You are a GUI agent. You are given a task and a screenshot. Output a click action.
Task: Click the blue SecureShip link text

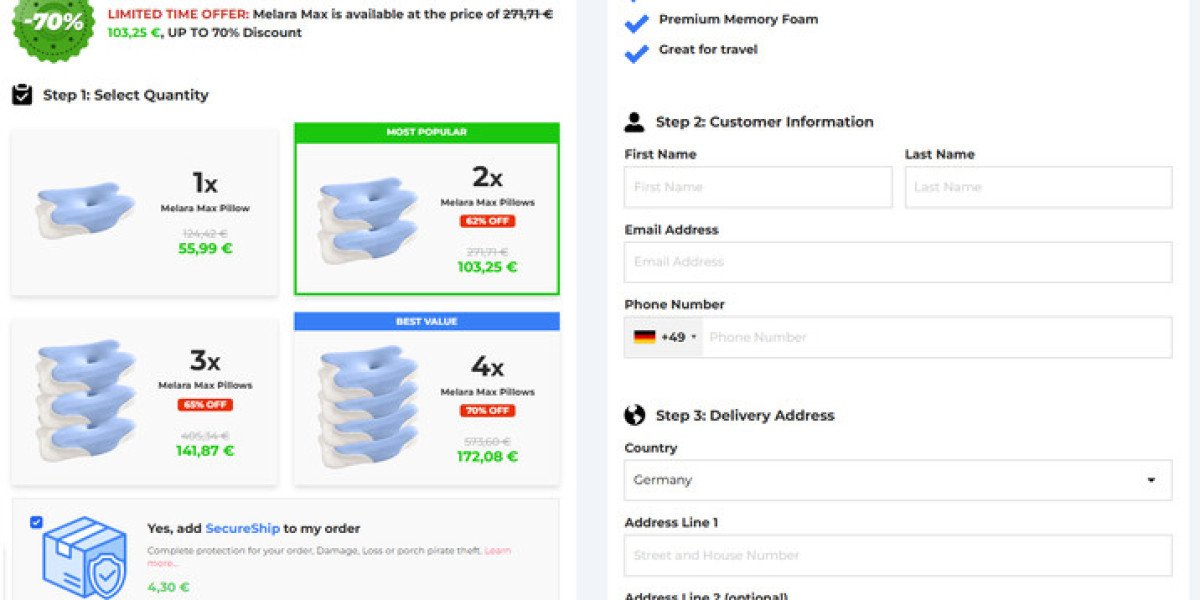(x=242, y=528)
